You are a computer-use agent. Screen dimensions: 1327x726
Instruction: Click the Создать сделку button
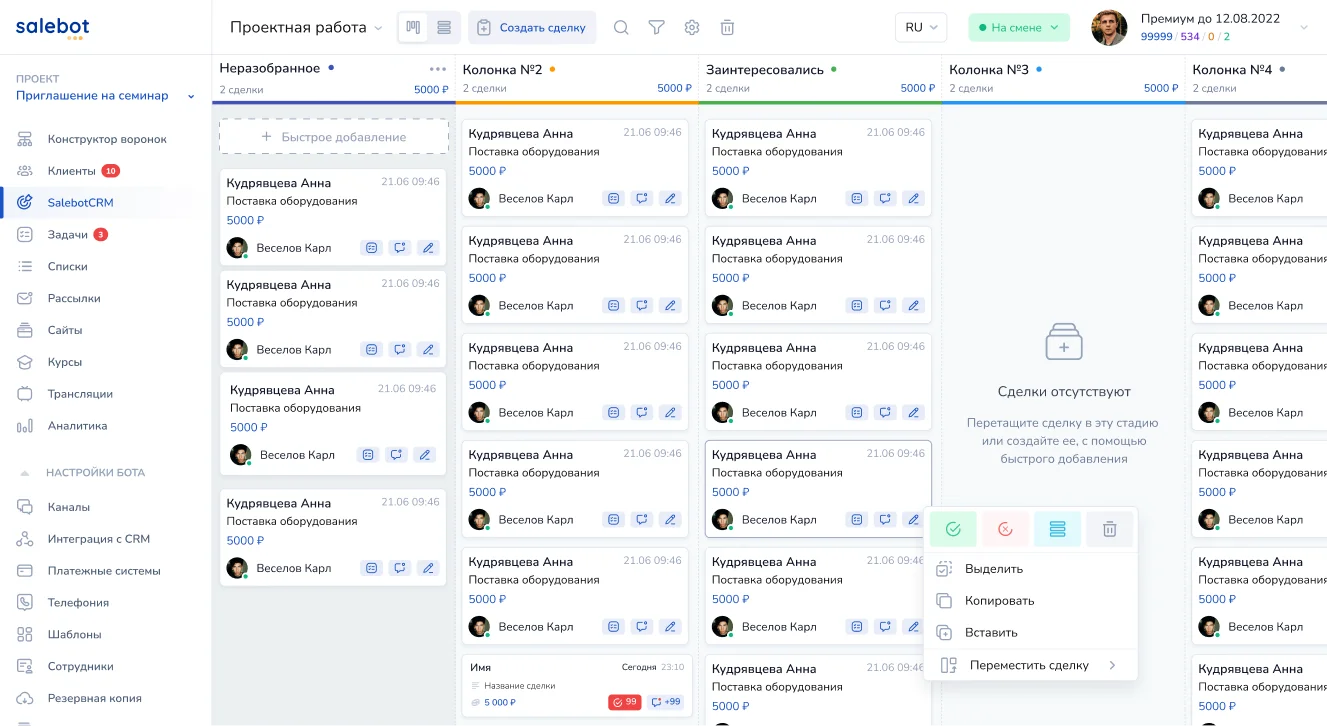click(x=532, y=28)
